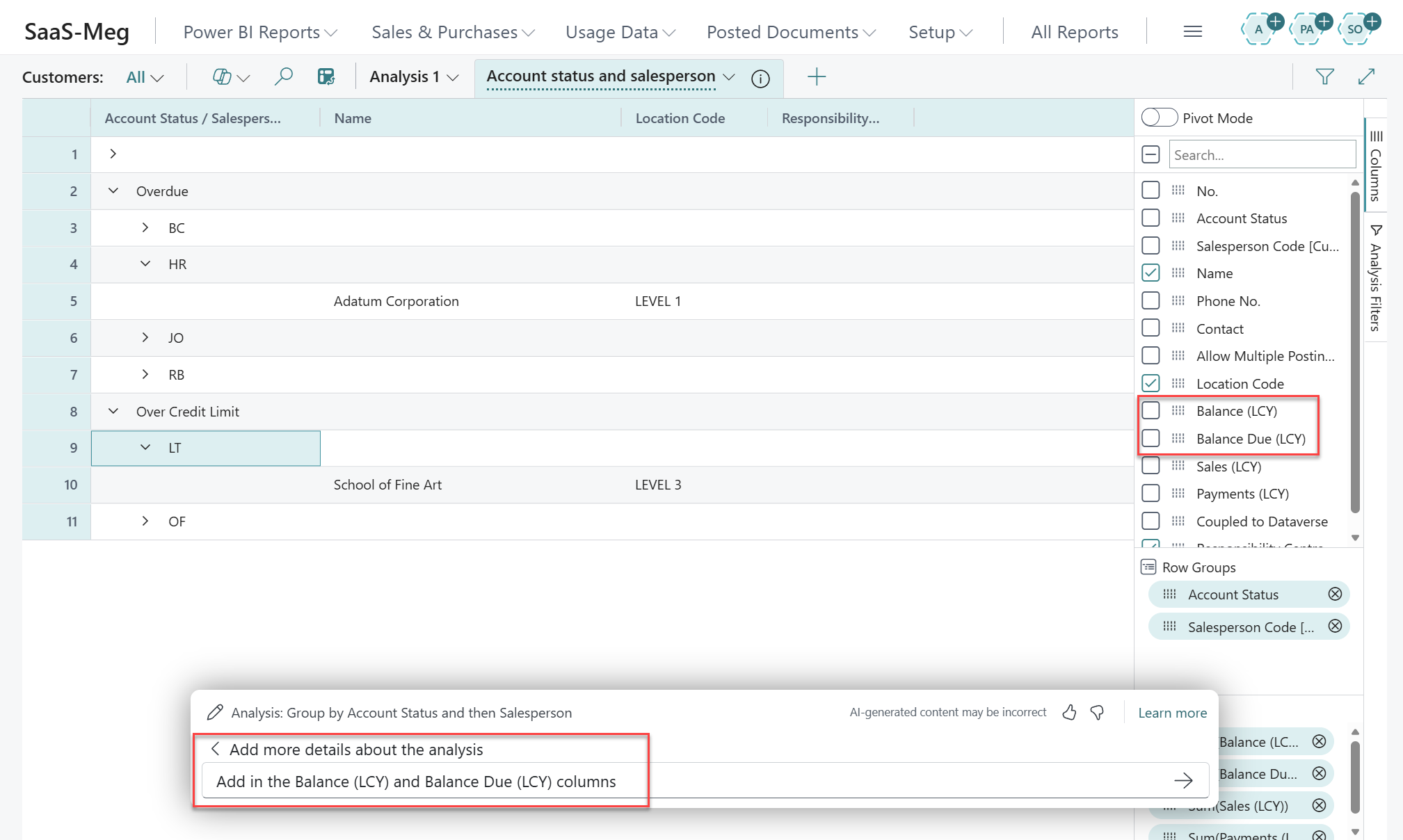Click the SaaS-Meg company name
The image size is (1403, 840).
point(77,31)
